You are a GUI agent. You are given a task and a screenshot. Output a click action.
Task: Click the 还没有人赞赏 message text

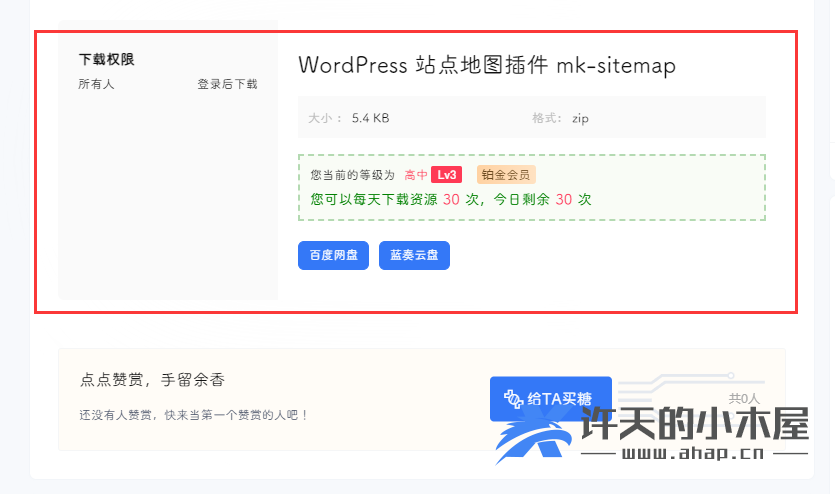(194, 415)
